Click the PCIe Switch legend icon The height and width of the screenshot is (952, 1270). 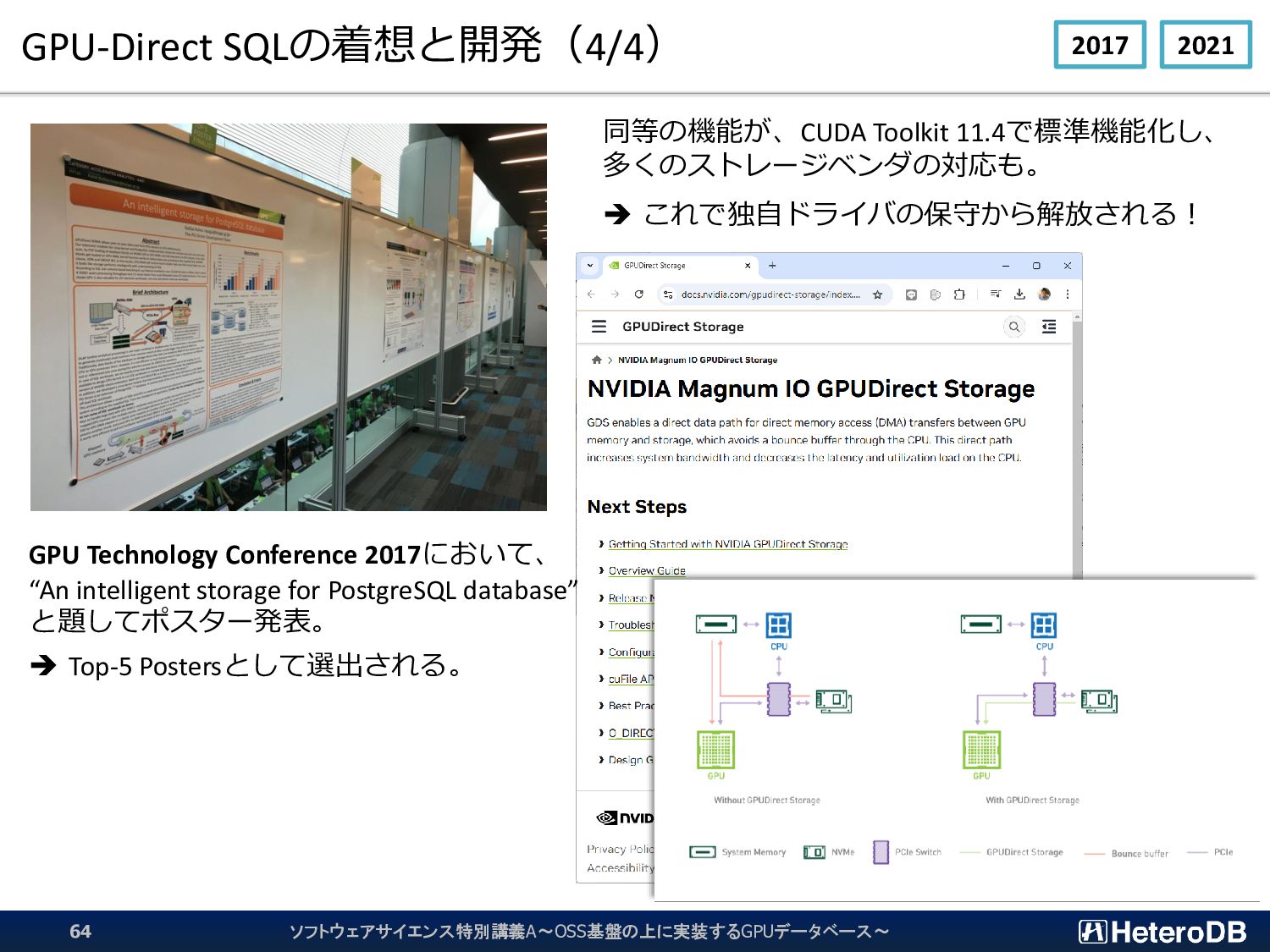tap(881, 852)
